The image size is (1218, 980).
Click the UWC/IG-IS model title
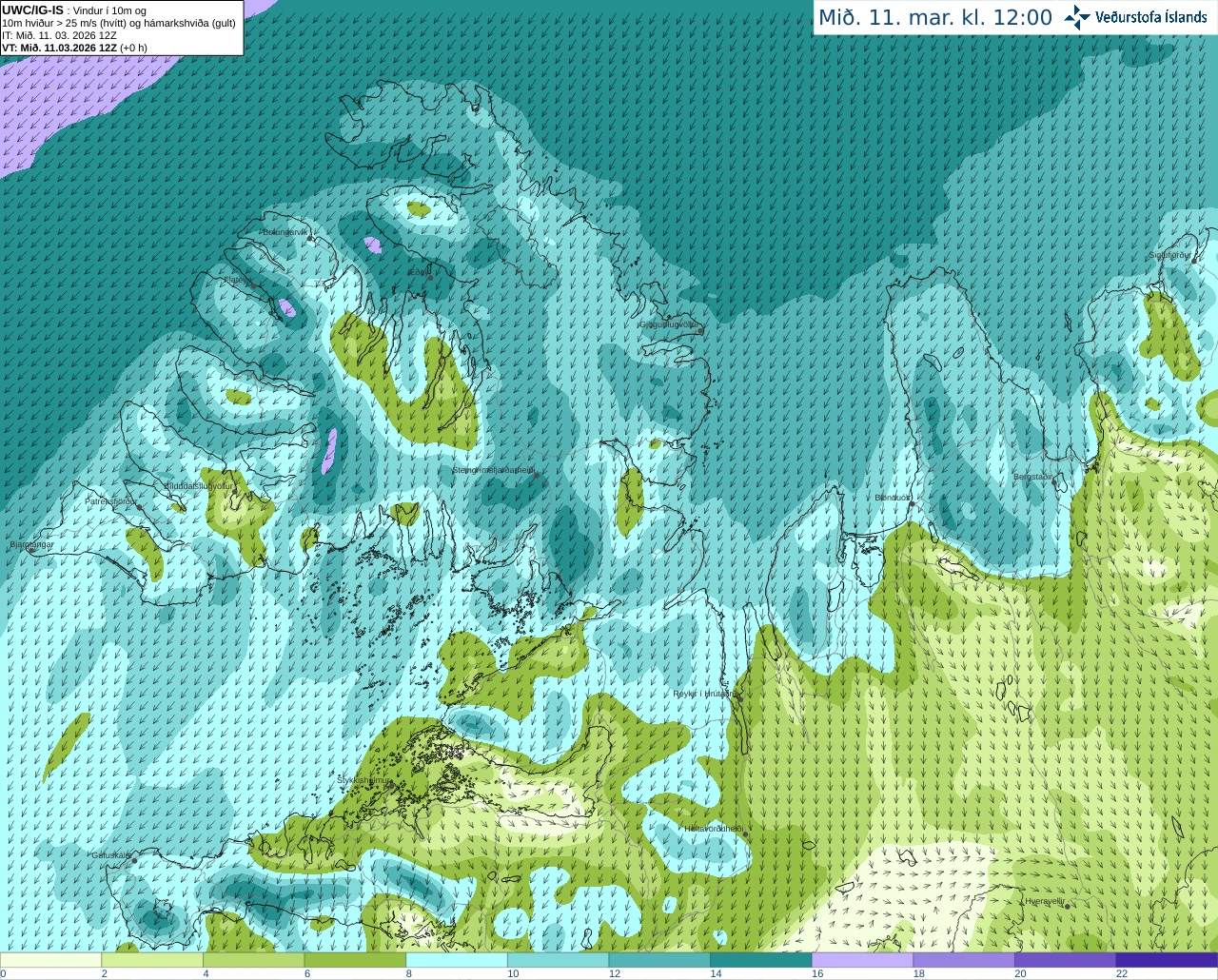point(33,10)
